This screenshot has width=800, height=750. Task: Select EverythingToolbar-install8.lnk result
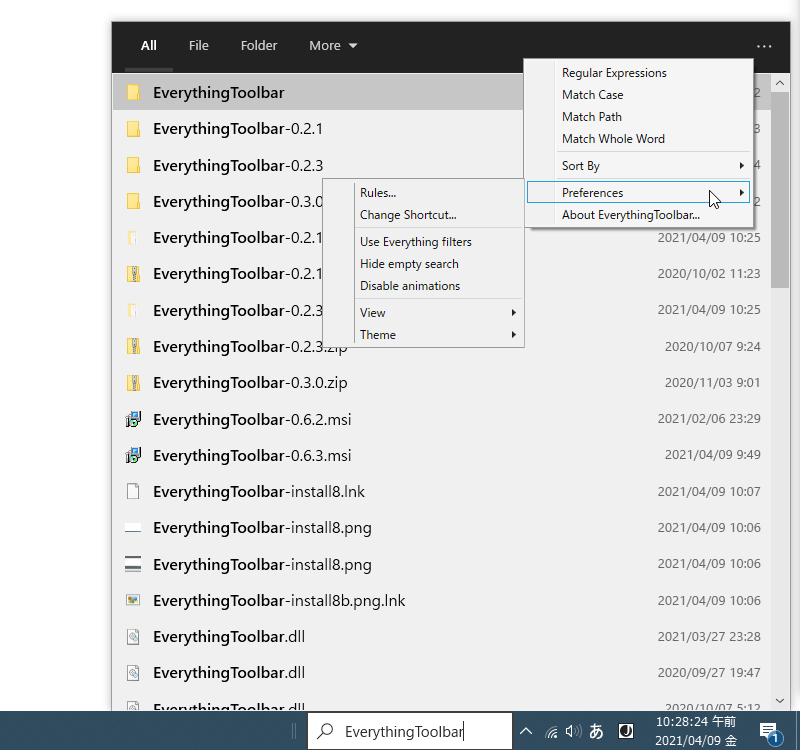[441, 491]
